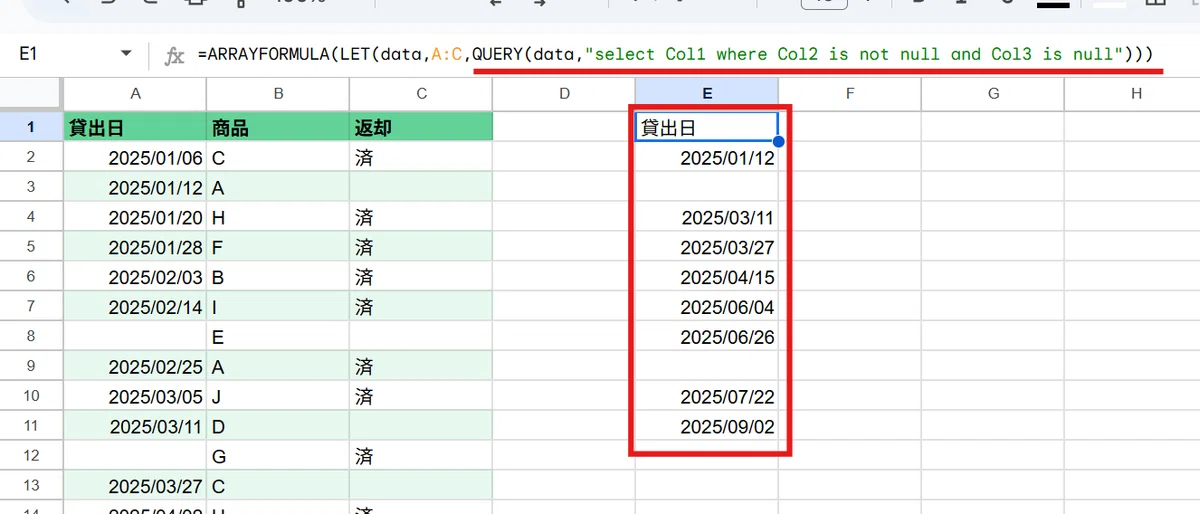The image size is (1200, 514).
Task: Click 済 in row 2
Action: [x=421, y=157]
